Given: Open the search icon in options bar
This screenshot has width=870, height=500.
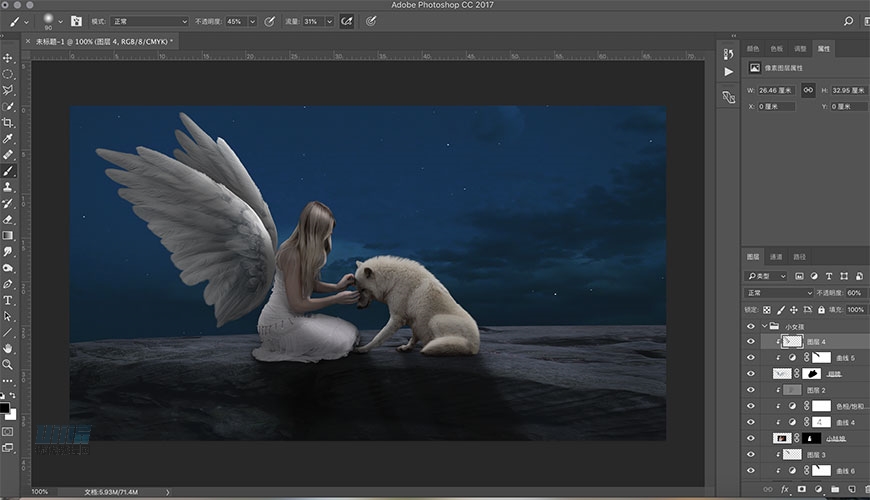Looking at the screenshot, I should tap(848, 21).
